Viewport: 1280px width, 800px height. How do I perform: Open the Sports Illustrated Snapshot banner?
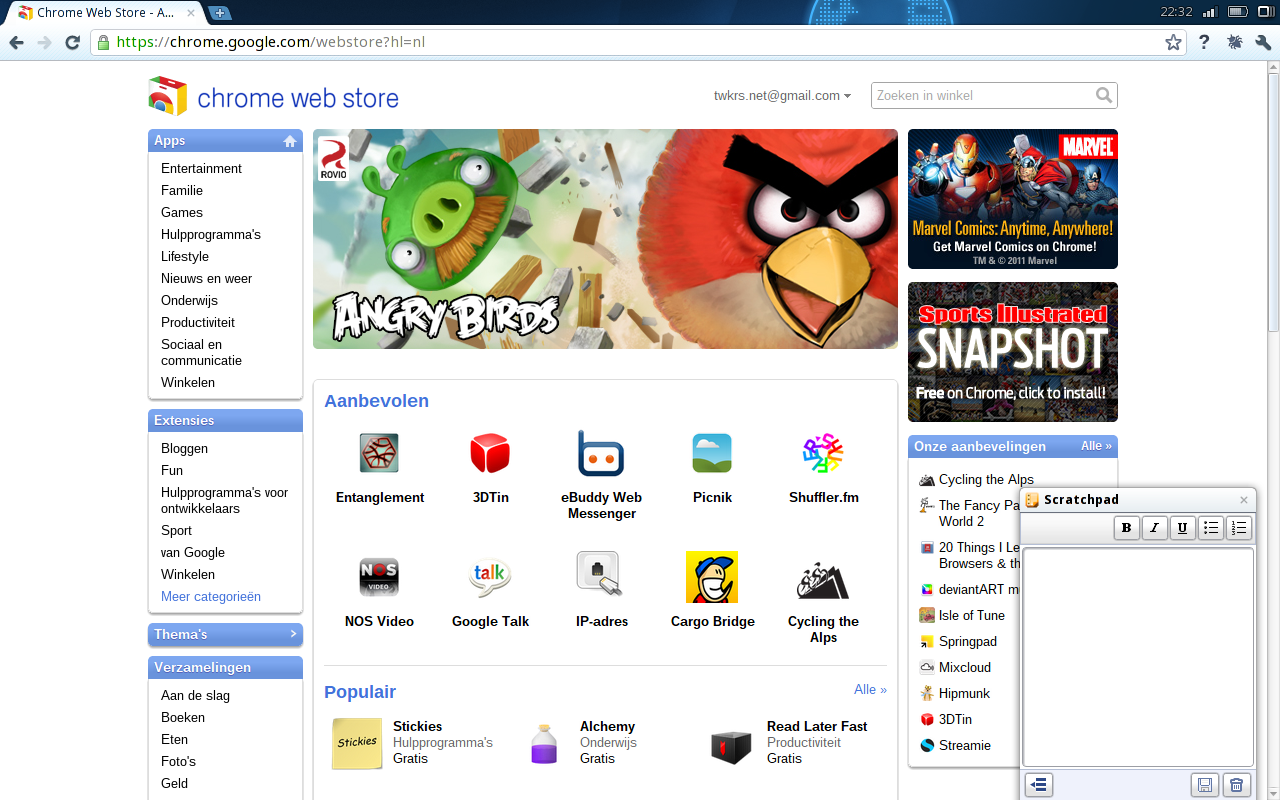[x=1013, y=352]
